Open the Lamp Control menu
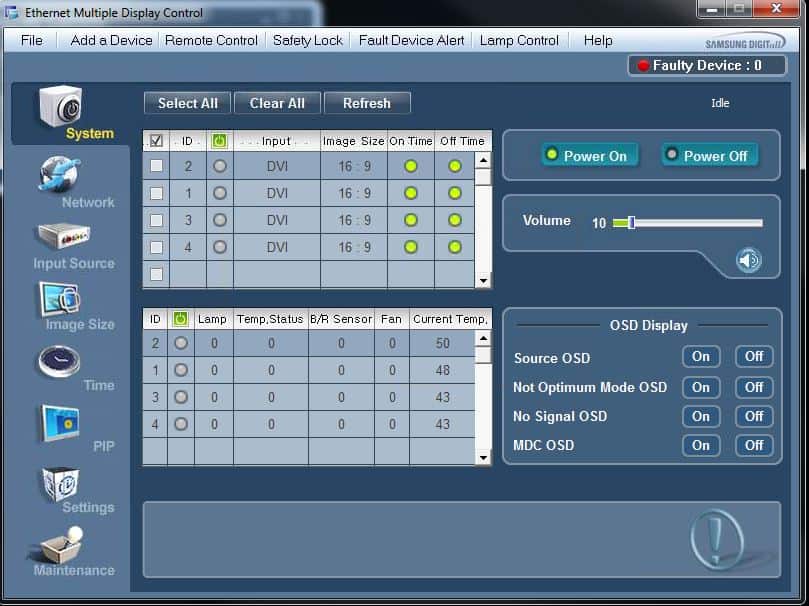 click(519, 40)
